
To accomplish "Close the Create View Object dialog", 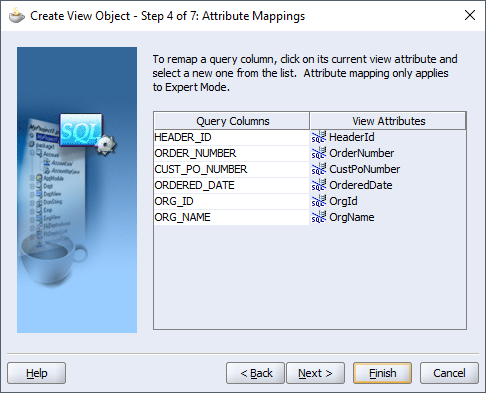I will [470, 15].
